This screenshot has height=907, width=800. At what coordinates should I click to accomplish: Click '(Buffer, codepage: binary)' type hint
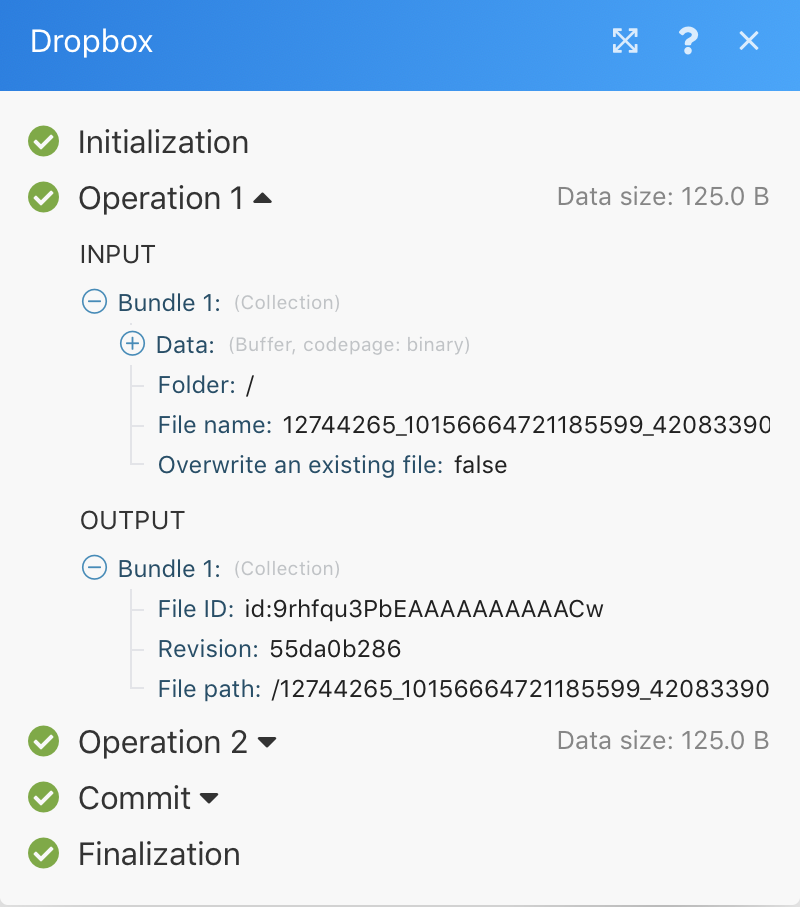pos(349,345)
